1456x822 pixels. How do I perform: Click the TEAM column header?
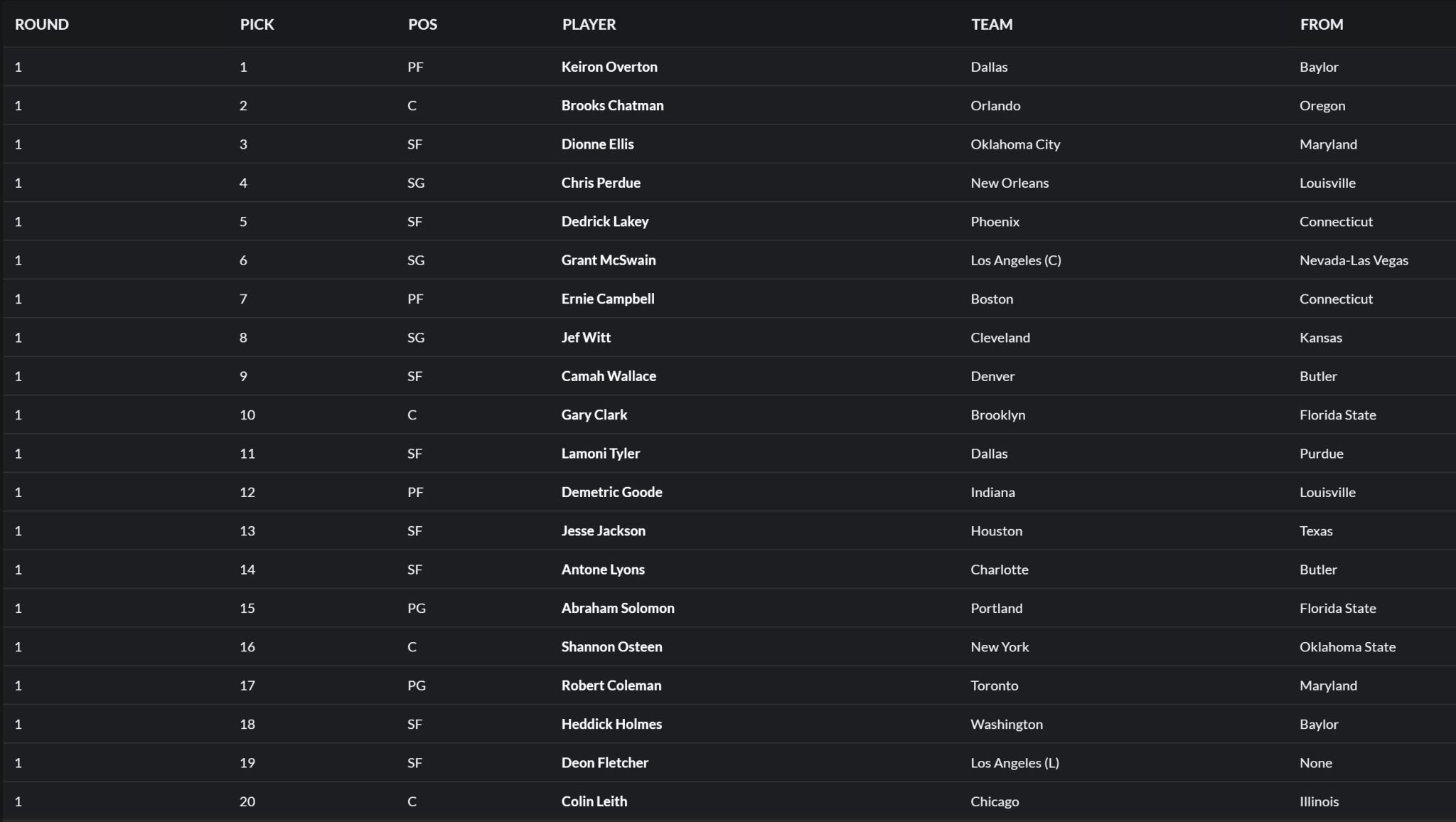(992, 24)
